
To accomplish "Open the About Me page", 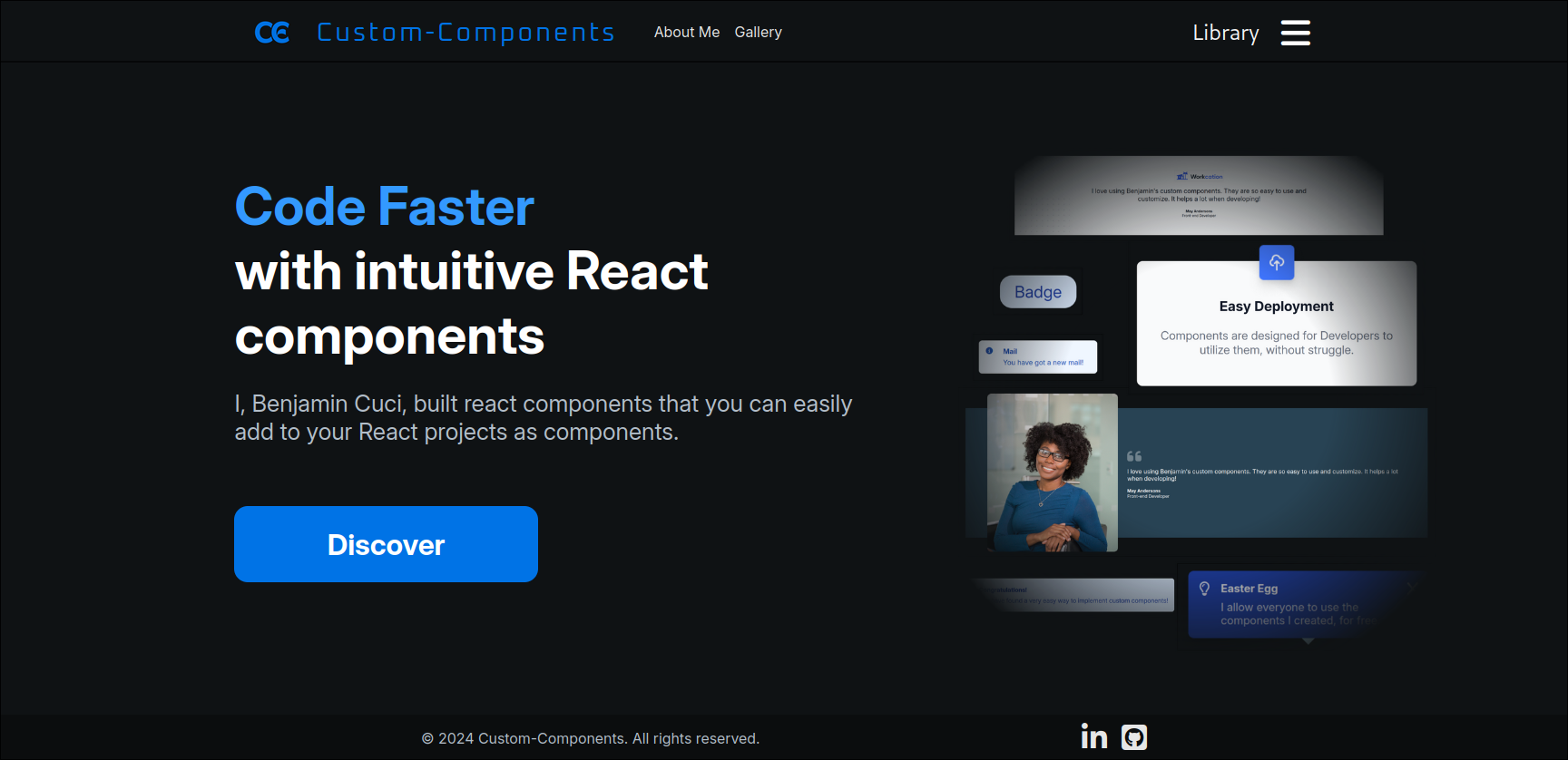I will (687, 32).
